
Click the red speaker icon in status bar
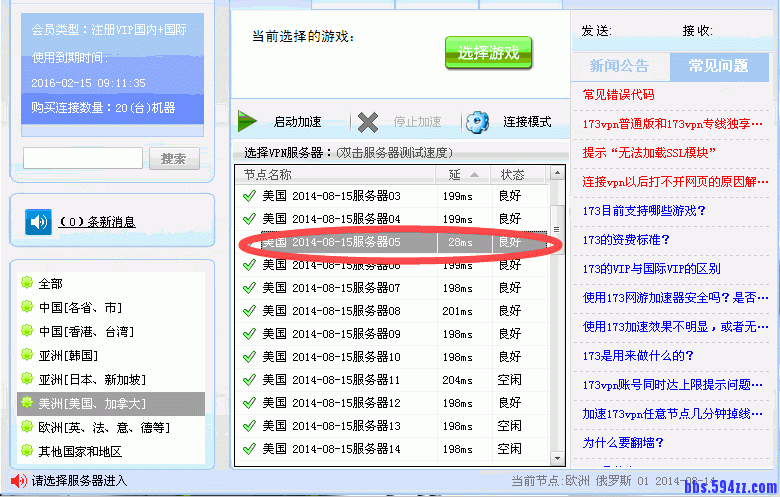[x=18, y=481]
